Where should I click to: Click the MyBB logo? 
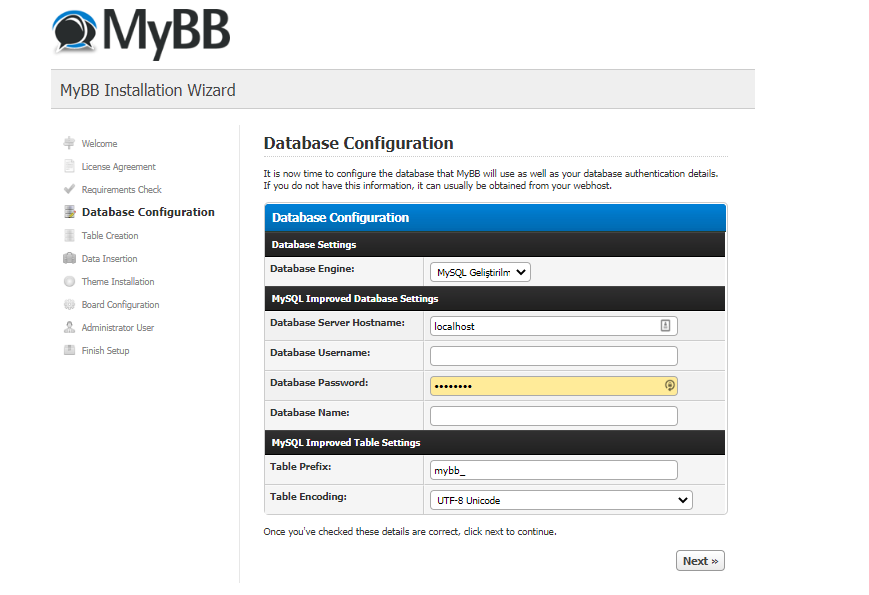click(x=141, y=33)
